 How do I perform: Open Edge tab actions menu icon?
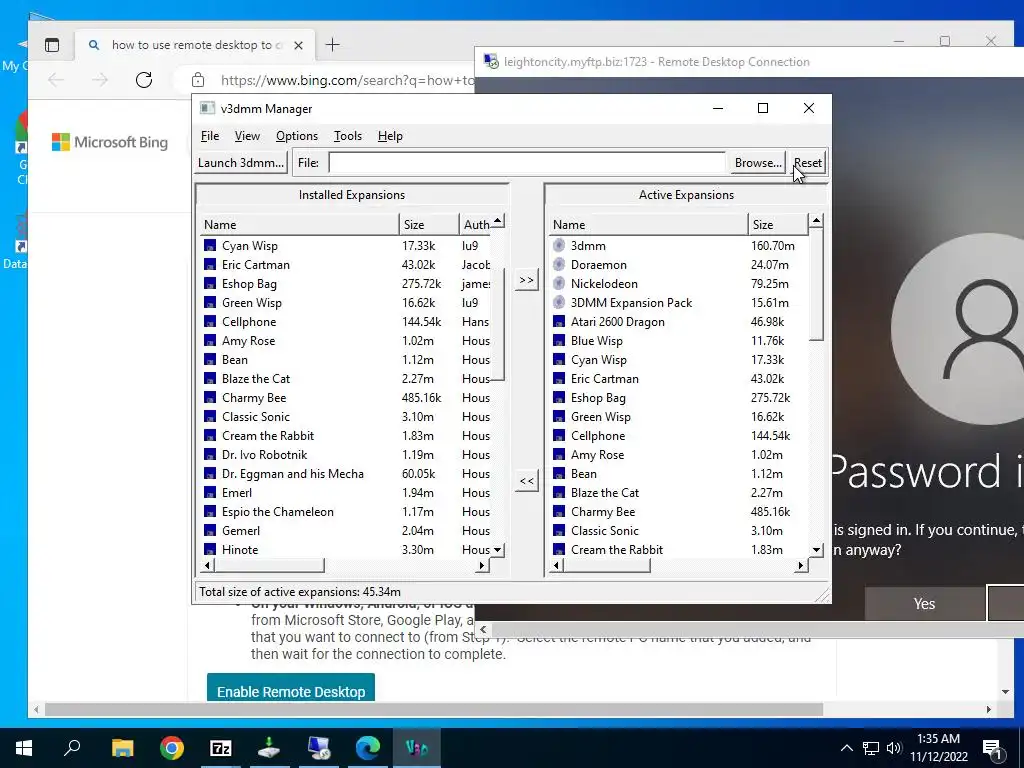coord(52,45)
